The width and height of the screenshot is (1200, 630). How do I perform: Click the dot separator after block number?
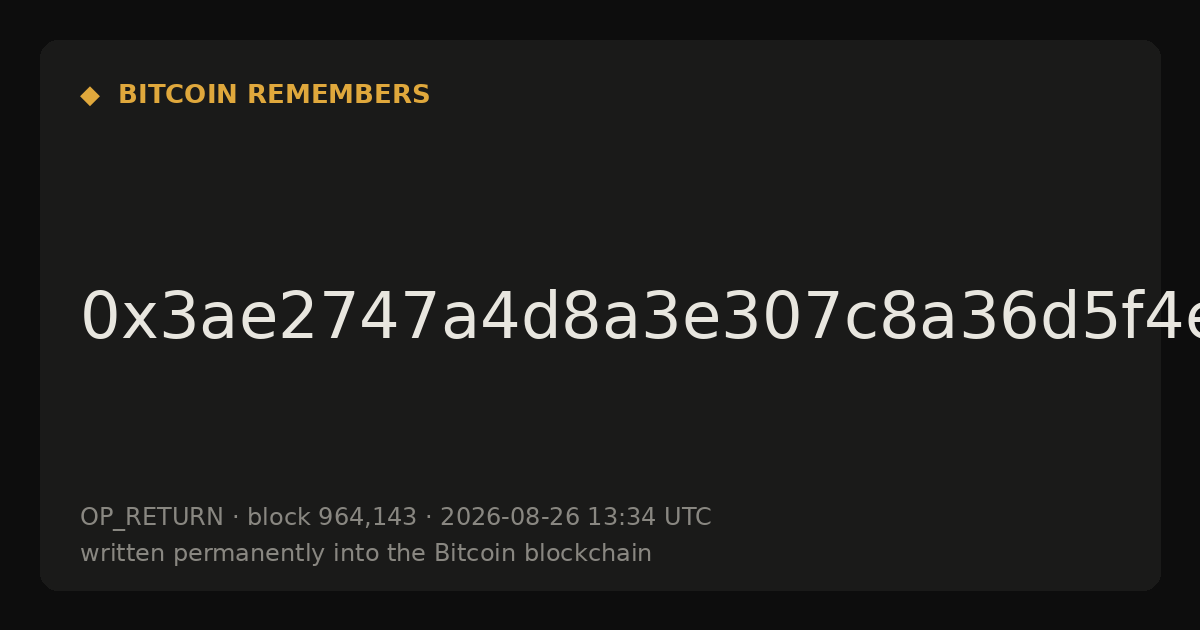429,518
